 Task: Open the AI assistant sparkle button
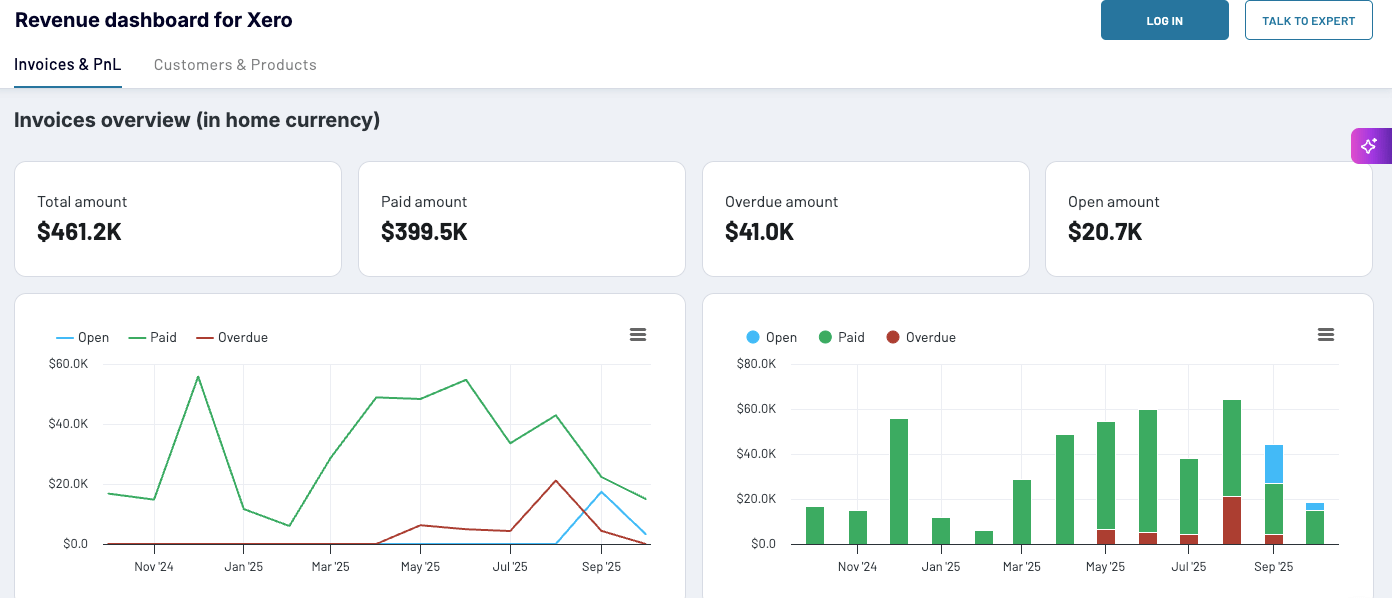click(1372, 146)
